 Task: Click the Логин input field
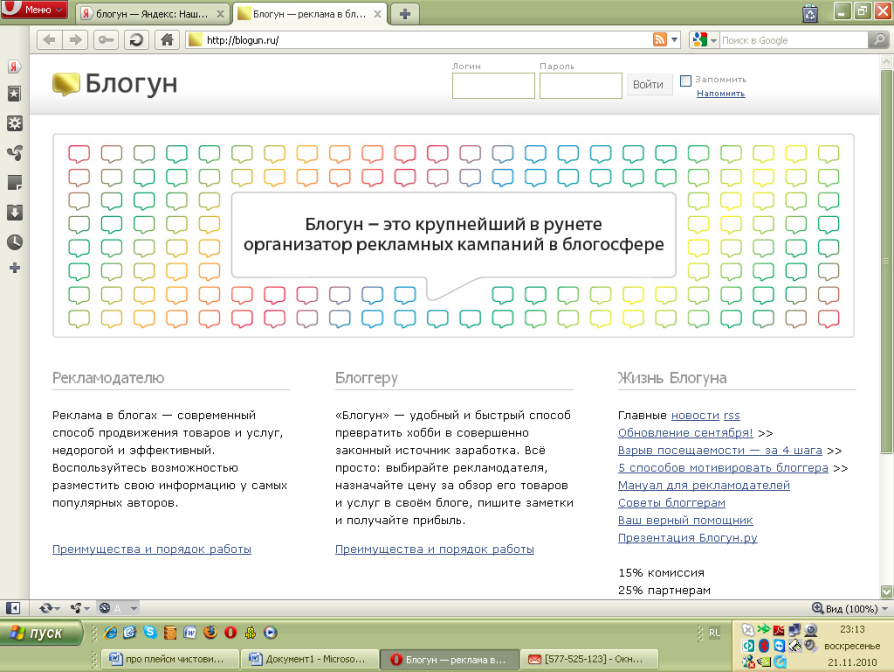click(x=493, y=85)
